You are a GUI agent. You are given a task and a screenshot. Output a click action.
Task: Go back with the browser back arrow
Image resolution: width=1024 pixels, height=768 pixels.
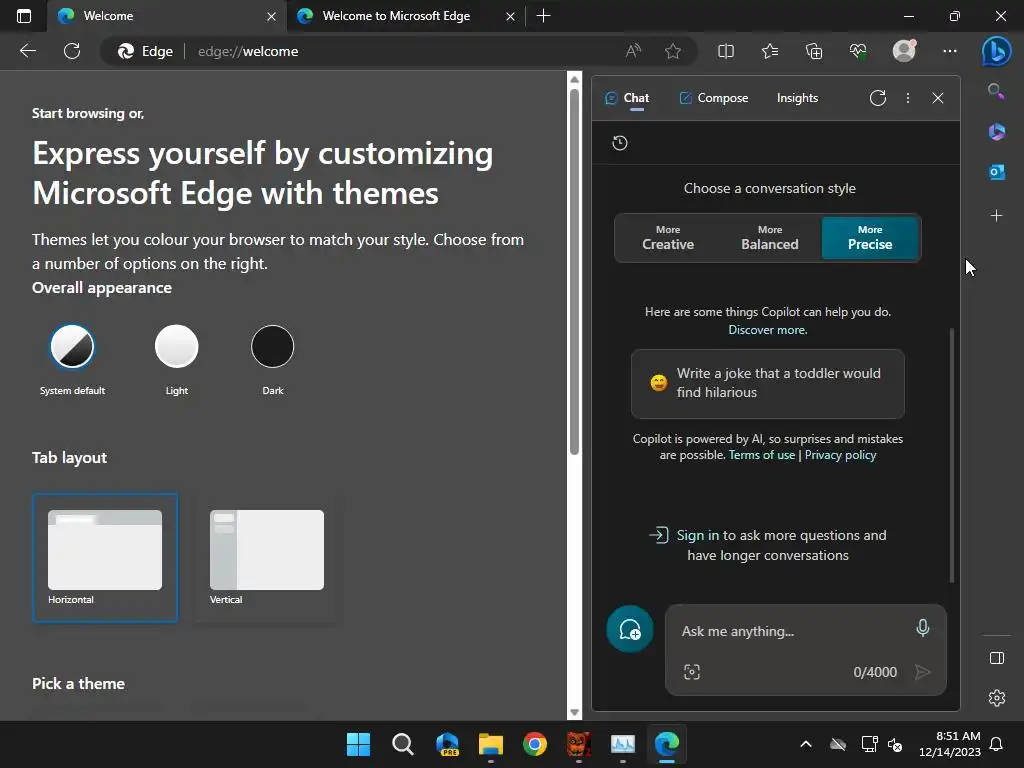[27, 51]
